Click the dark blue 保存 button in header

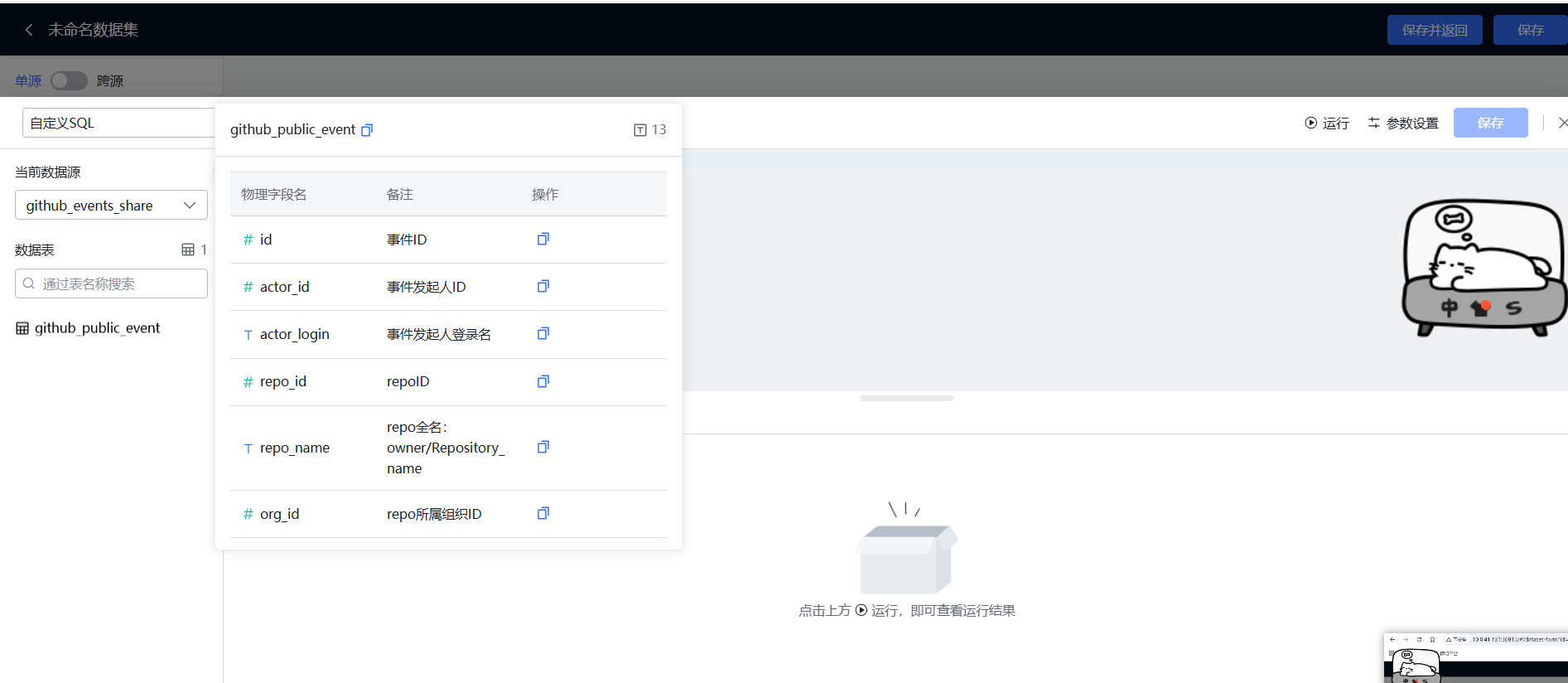pos(1530,30)
